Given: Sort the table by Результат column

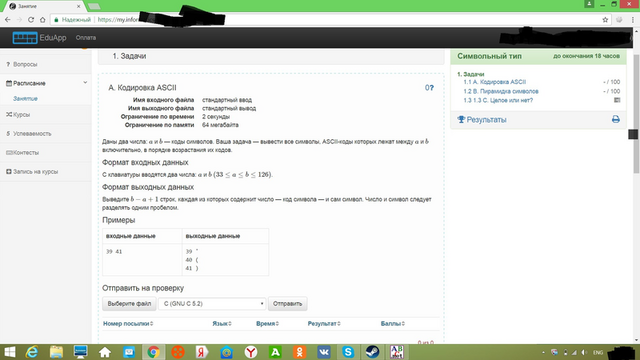Looking at the screenshot, I should 324,324.
